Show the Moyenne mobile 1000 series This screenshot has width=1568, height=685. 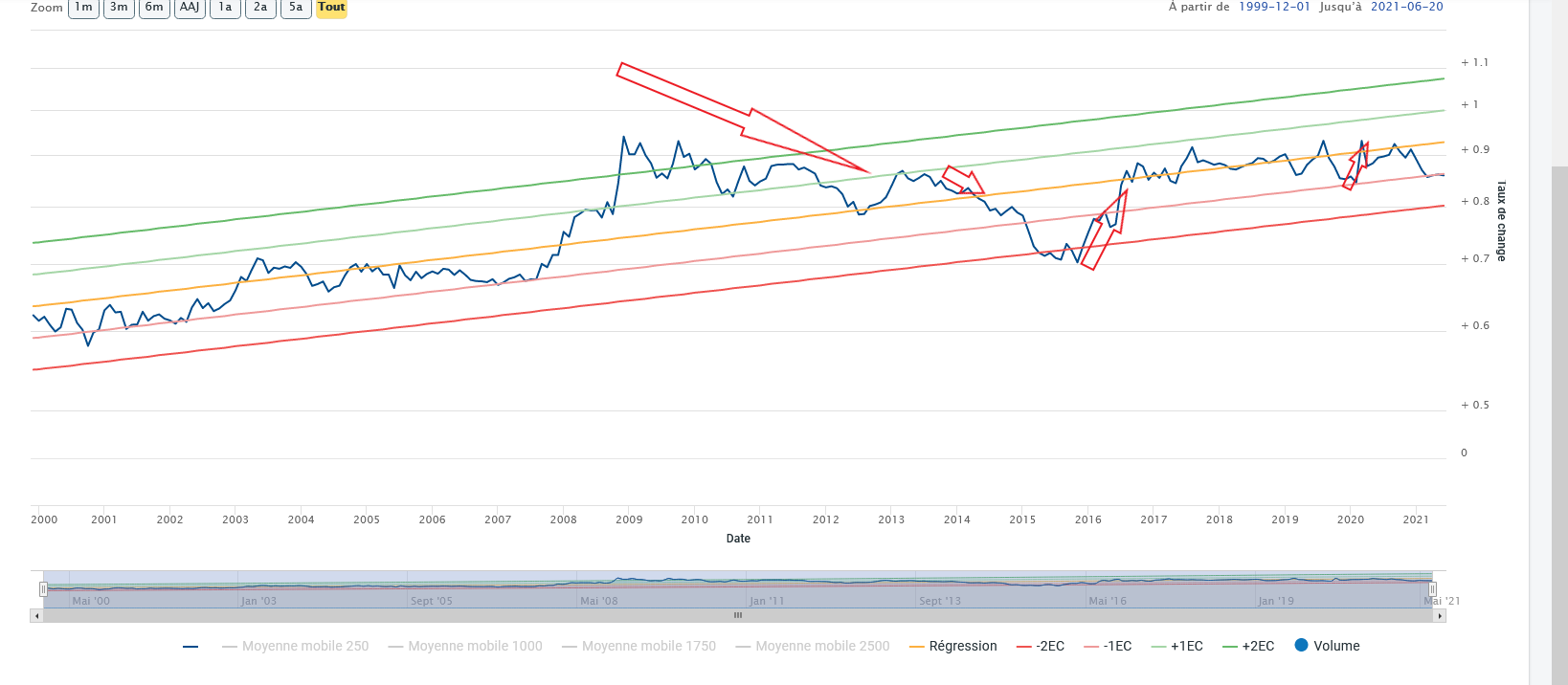click(465, 647)
